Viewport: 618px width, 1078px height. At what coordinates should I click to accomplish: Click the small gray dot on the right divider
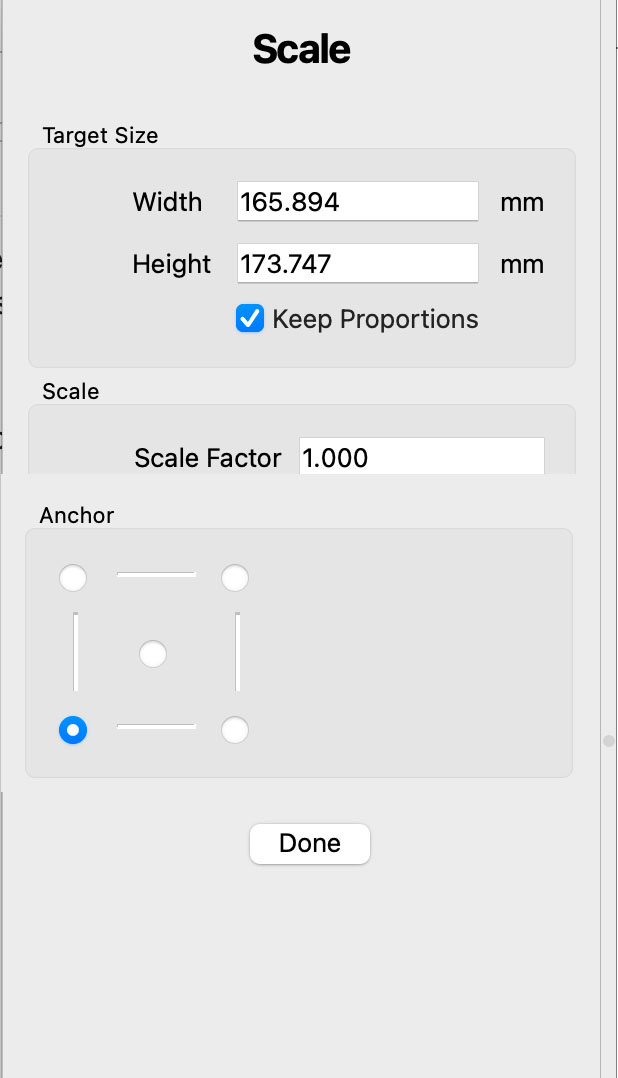pyautogui.click(x=608, y=741)
